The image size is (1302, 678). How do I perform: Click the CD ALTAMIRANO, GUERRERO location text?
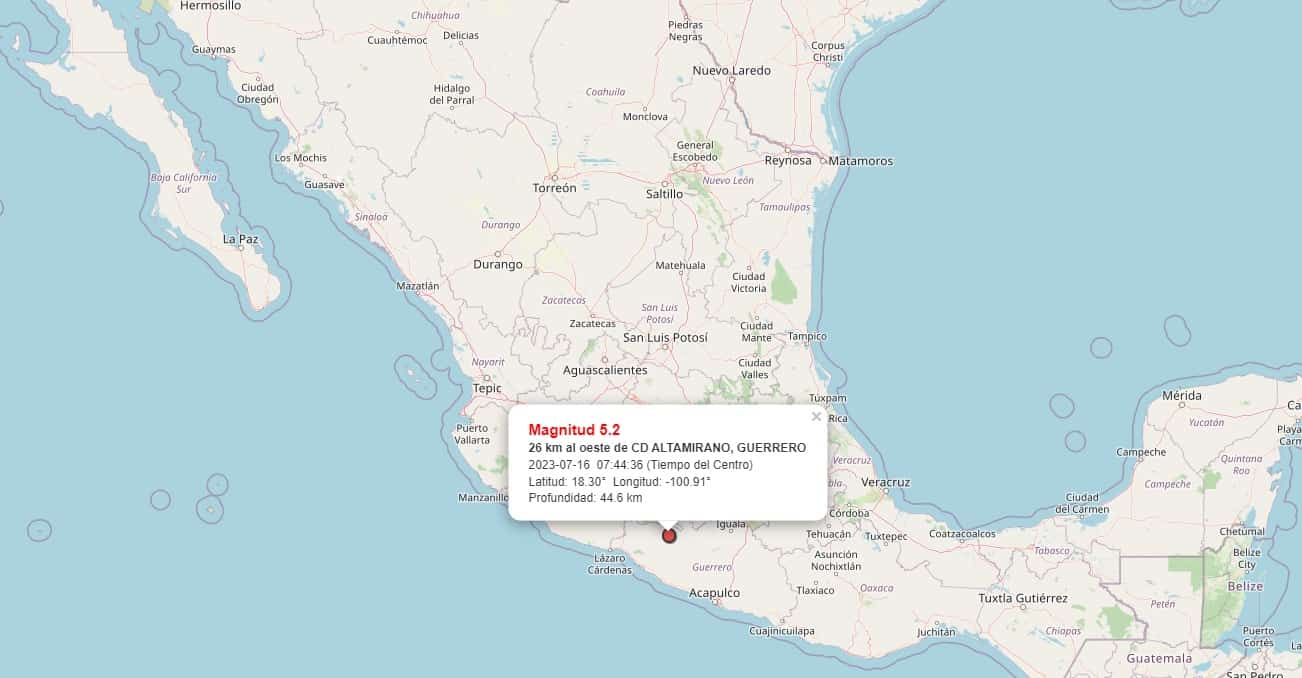[718, 447]
